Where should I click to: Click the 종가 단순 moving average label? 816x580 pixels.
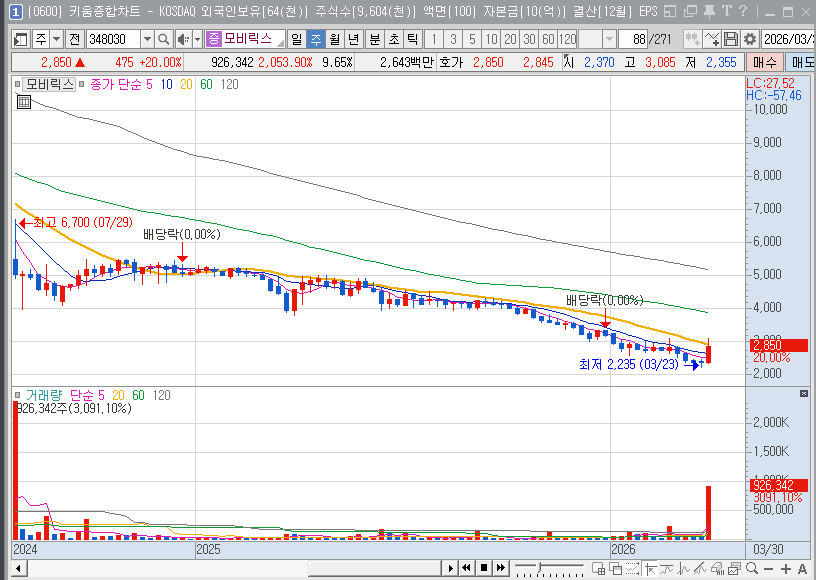point(116,84)
